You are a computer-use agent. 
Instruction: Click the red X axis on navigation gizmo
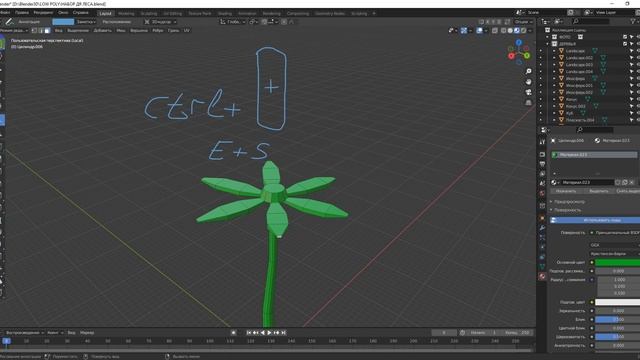coord(511,56)
